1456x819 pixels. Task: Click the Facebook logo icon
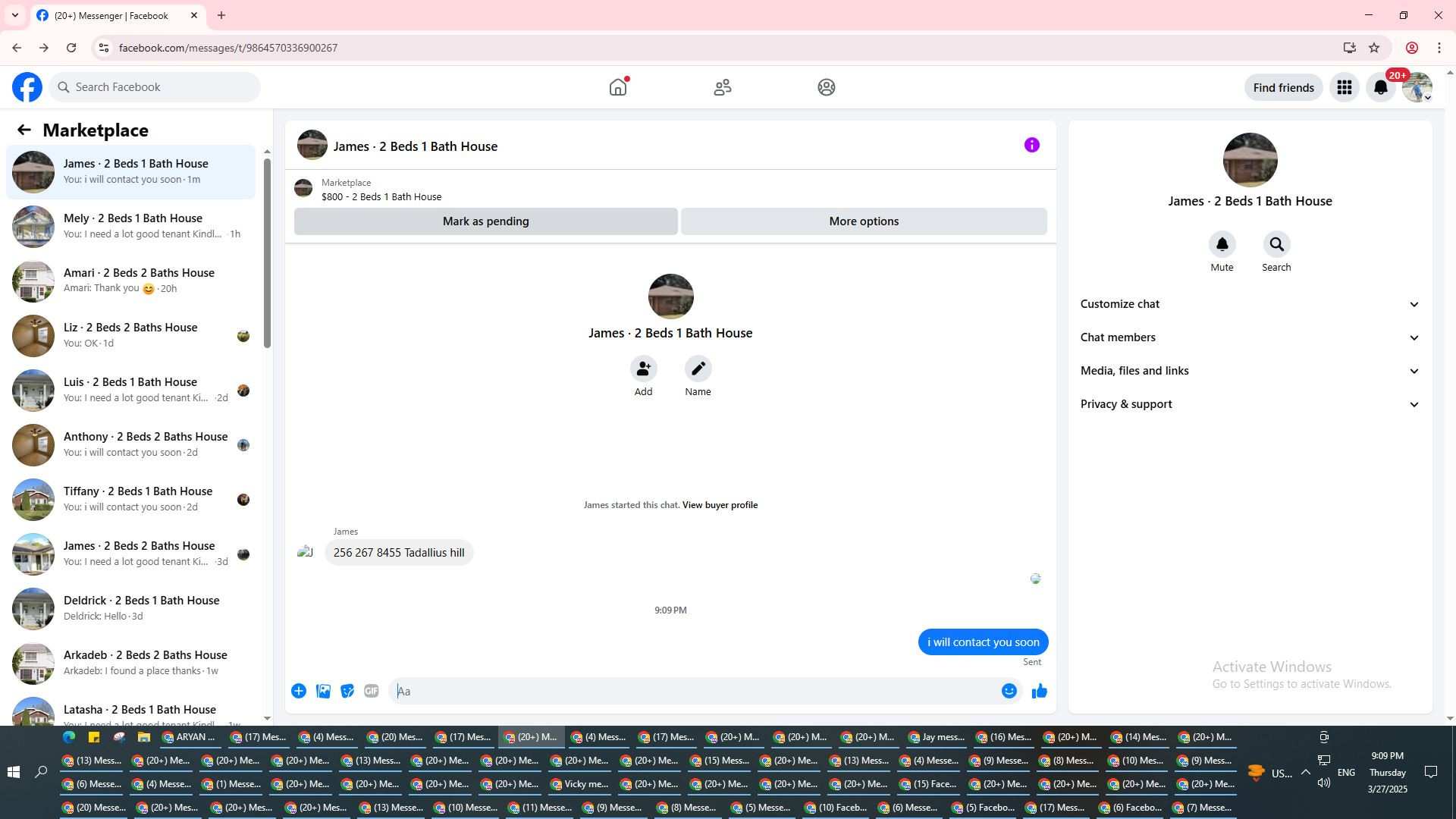(27, 87)
